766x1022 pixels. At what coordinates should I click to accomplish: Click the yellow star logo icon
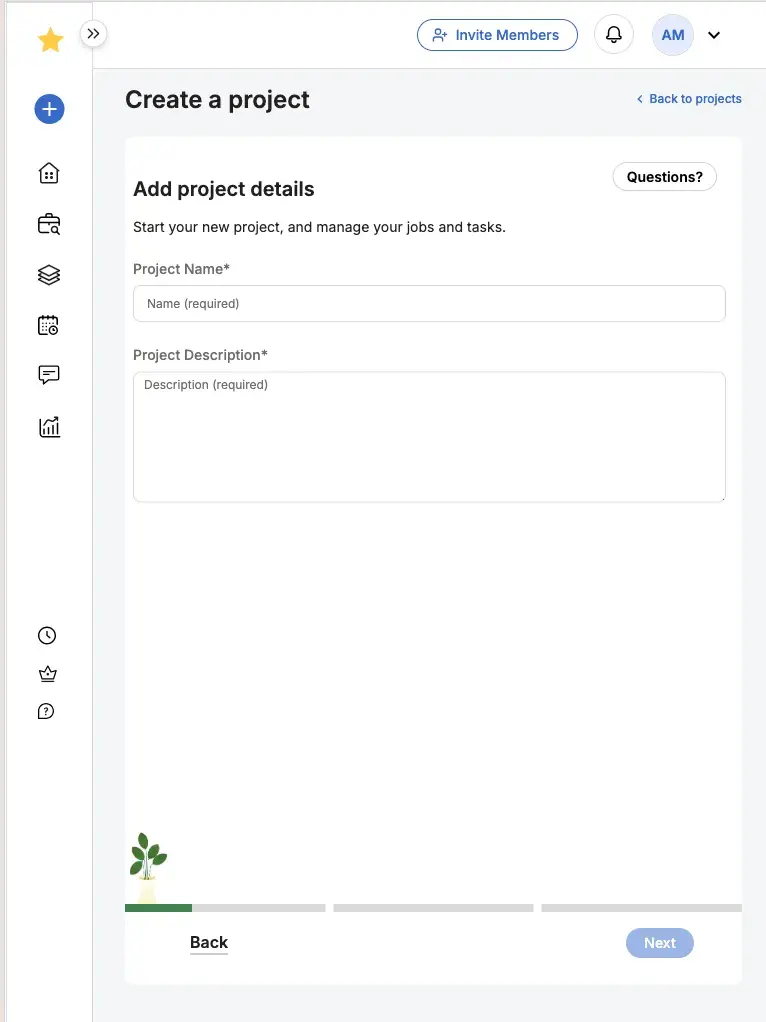click(x=50, y=40)
